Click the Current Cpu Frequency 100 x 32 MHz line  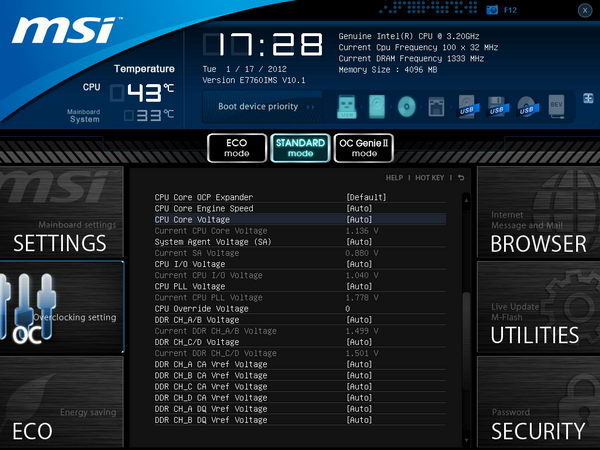click(418, 47)
